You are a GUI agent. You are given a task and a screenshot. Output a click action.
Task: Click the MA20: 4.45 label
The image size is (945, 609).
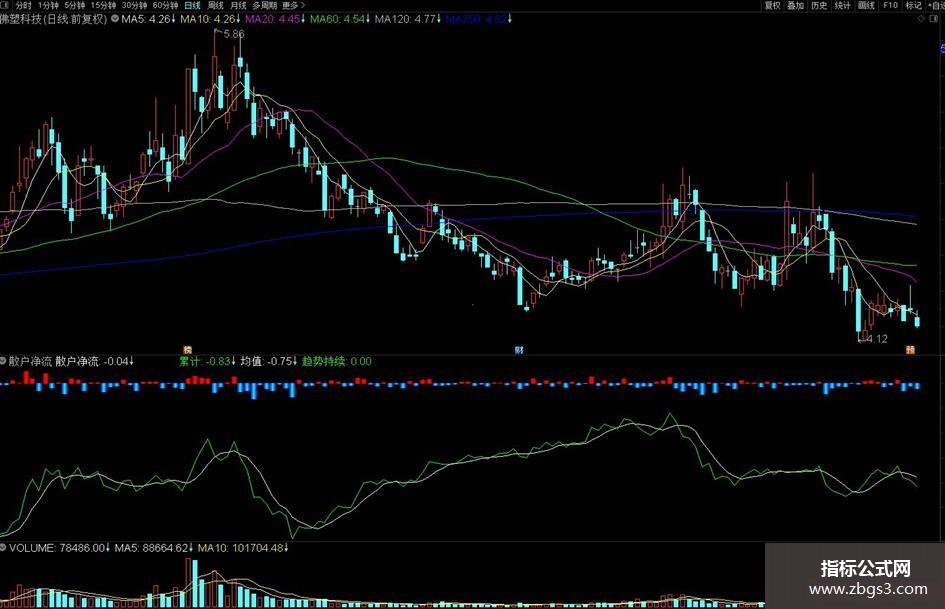tap(275, 19)
